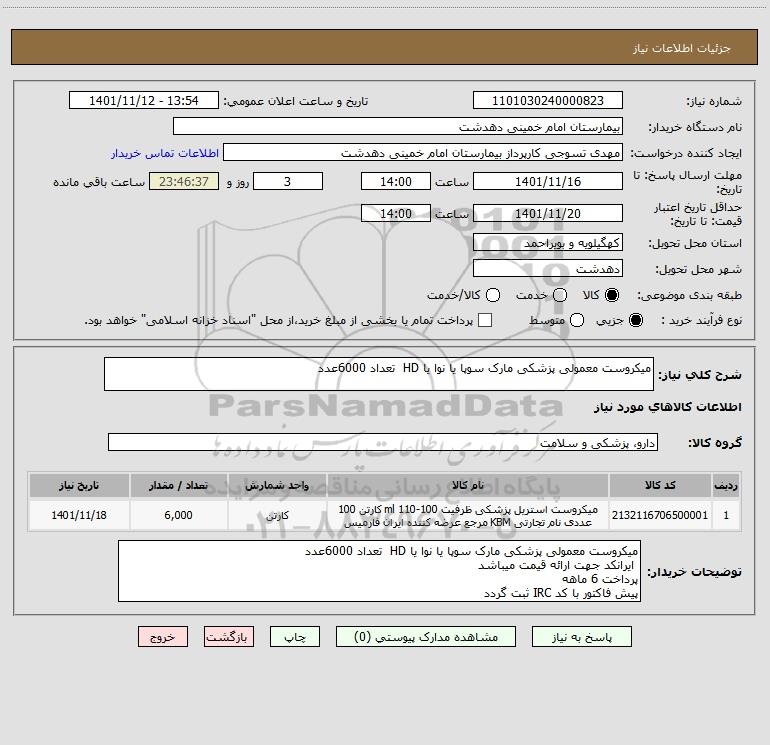Click the quantity cell 6,000
Image resolution: width=770 pixels, height=745 pixels.
tap(178, 515)
